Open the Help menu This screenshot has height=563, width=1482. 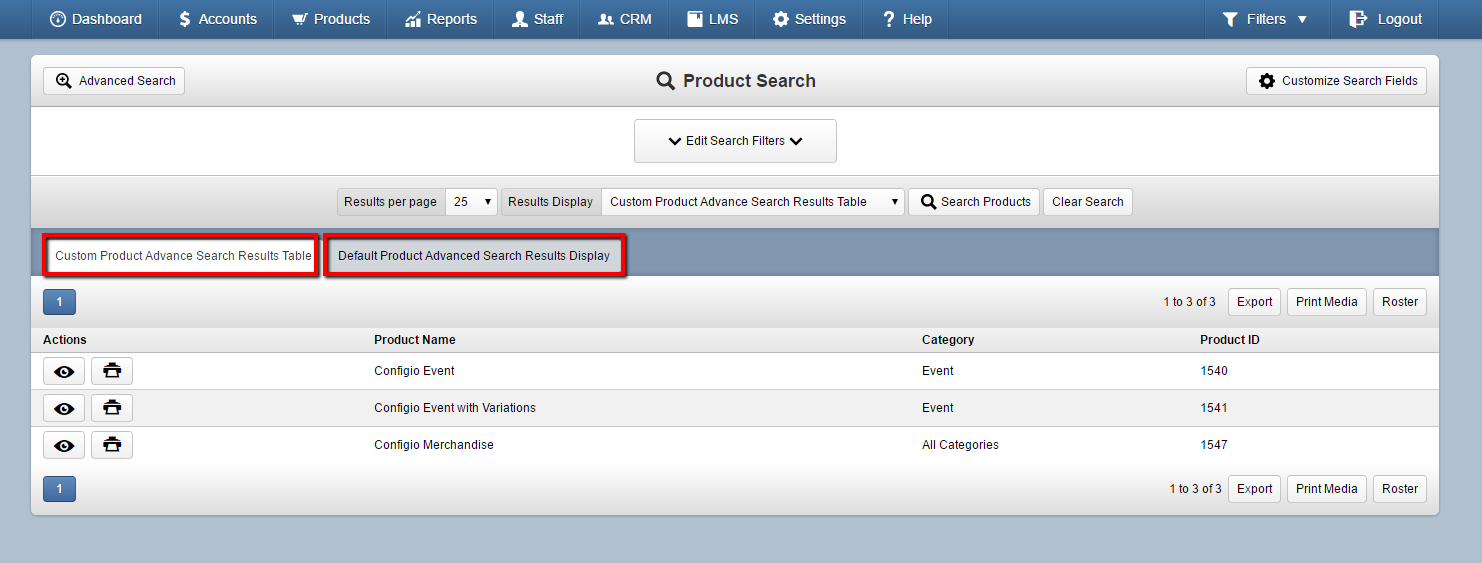906,19
